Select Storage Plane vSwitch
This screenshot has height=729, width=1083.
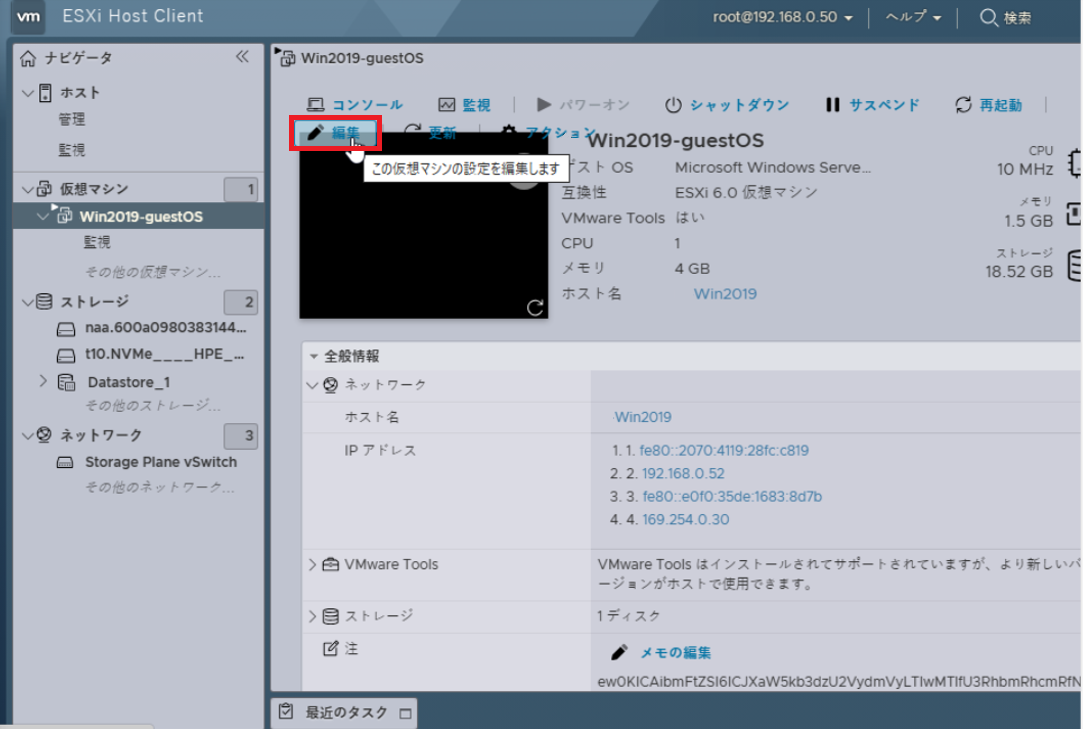click(161, 462)
